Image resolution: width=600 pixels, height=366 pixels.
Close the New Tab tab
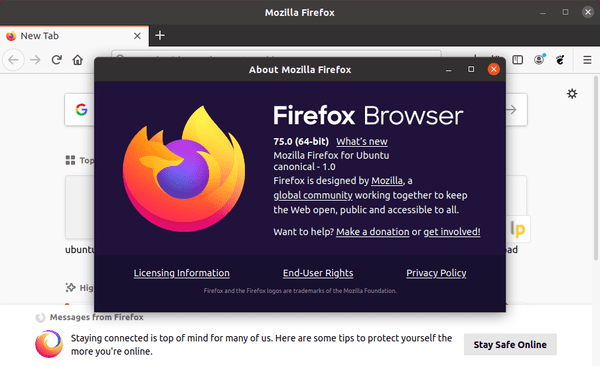pyautogui.click(x=137, y=36)
